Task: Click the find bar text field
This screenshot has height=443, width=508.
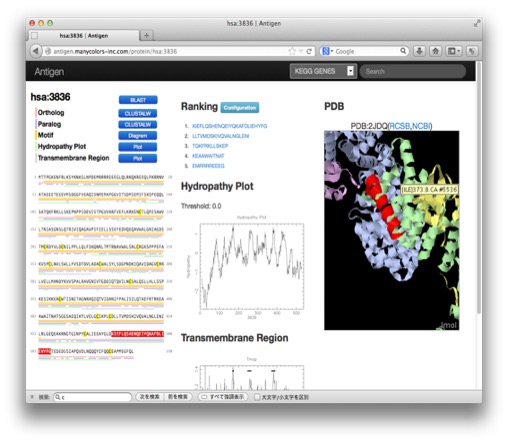Action: click(93, 397)
